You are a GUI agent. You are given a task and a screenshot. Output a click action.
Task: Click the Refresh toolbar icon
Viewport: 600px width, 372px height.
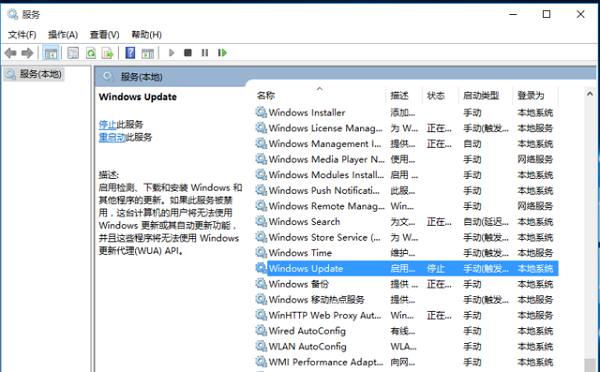(91, 53)
